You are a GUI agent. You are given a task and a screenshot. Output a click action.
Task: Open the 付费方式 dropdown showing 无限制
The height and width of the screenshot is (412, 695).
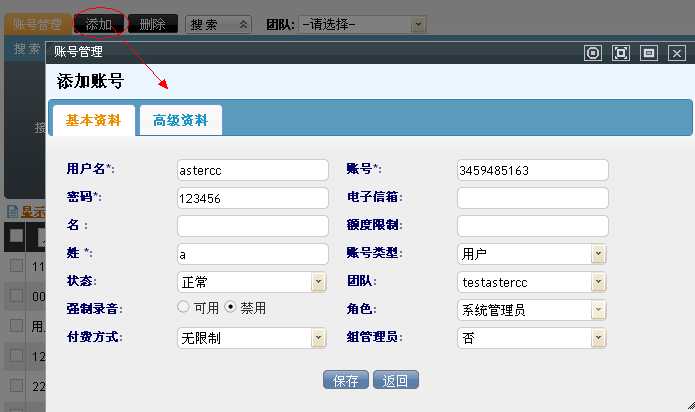click(252, 338)
